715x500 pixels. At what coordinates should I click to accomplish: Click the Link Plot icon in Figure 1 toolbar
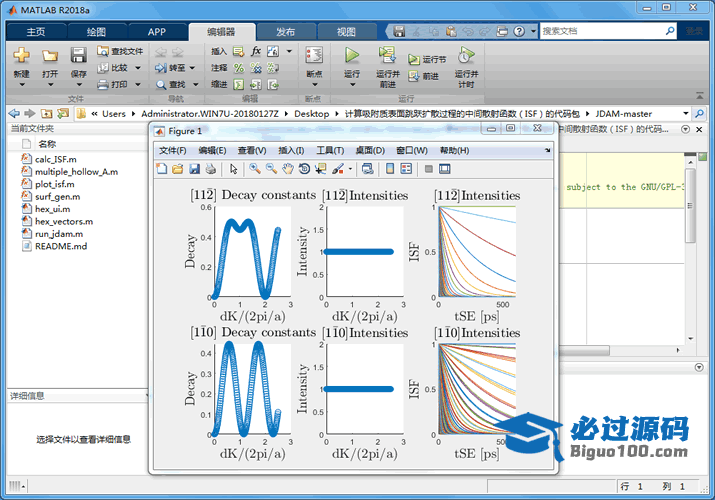tap(368, 169)
